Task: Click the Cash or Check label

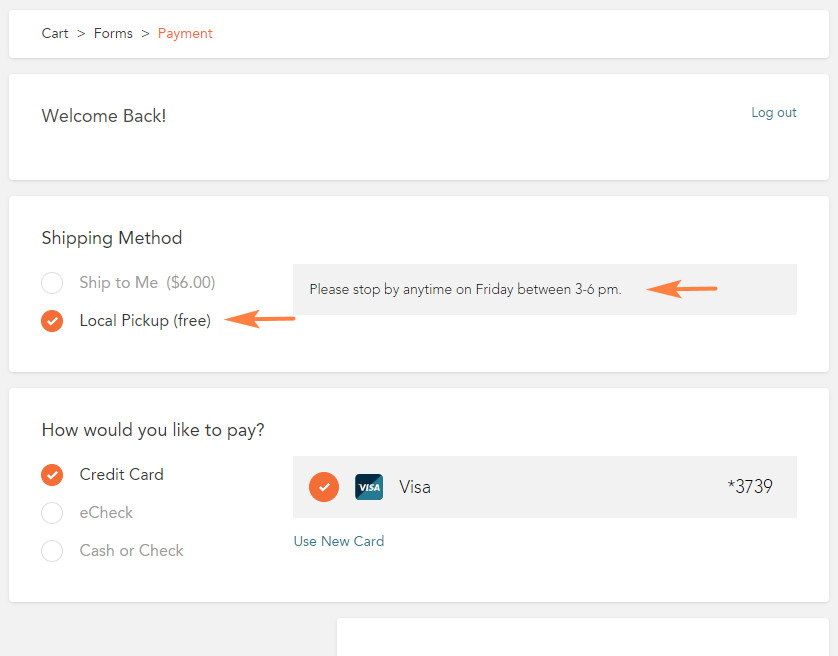Action: click(x=131, y=551)
